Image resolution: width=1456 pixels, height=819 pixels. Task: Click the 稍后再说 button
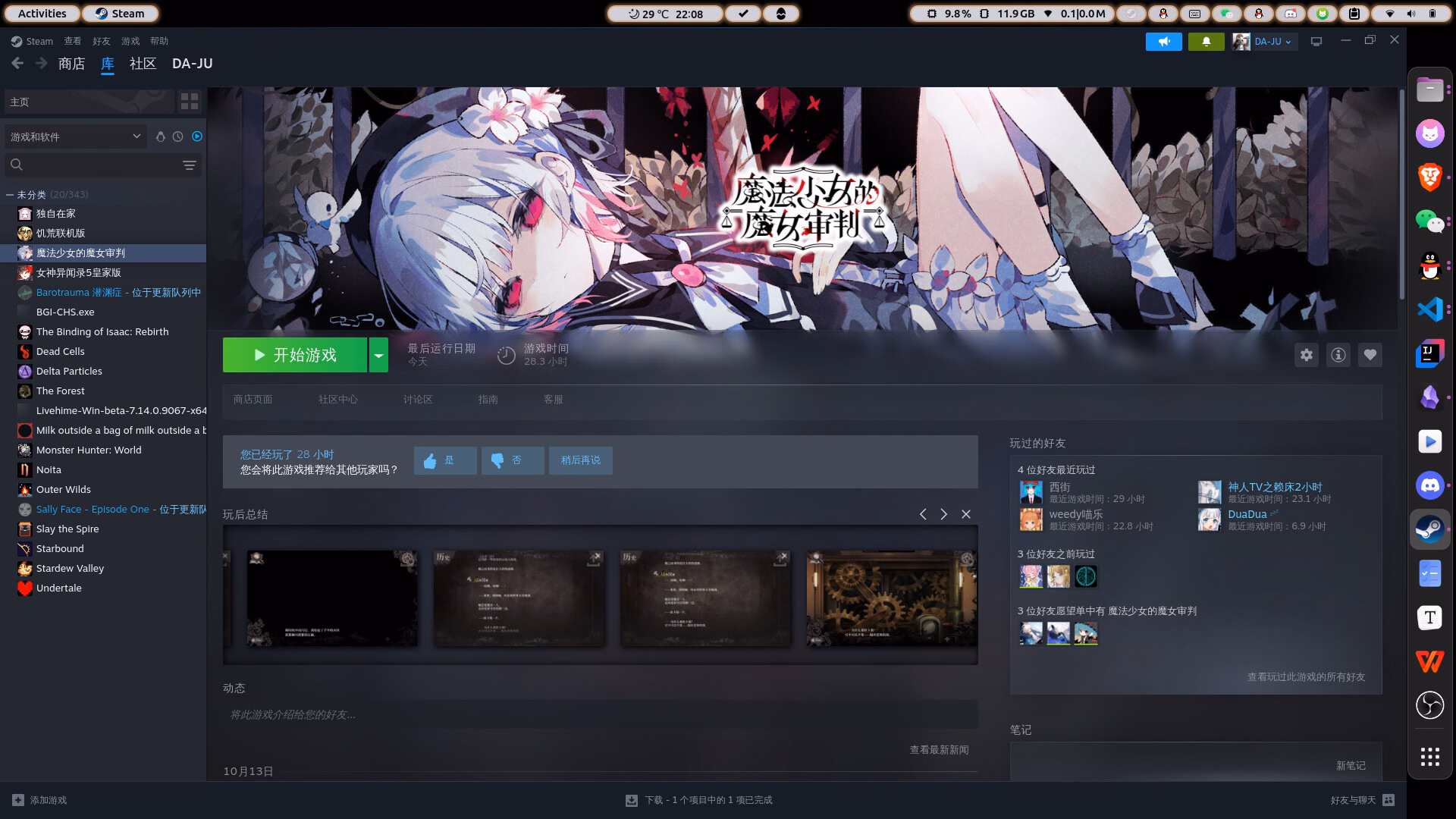[x=581, y=460]
